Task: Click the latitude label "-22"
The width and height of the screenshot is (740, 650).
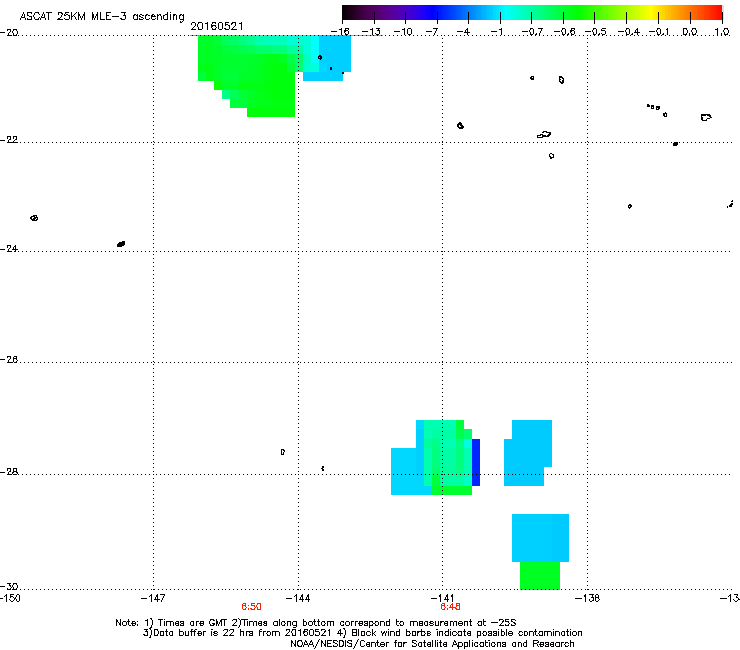Action: point(9,140)
